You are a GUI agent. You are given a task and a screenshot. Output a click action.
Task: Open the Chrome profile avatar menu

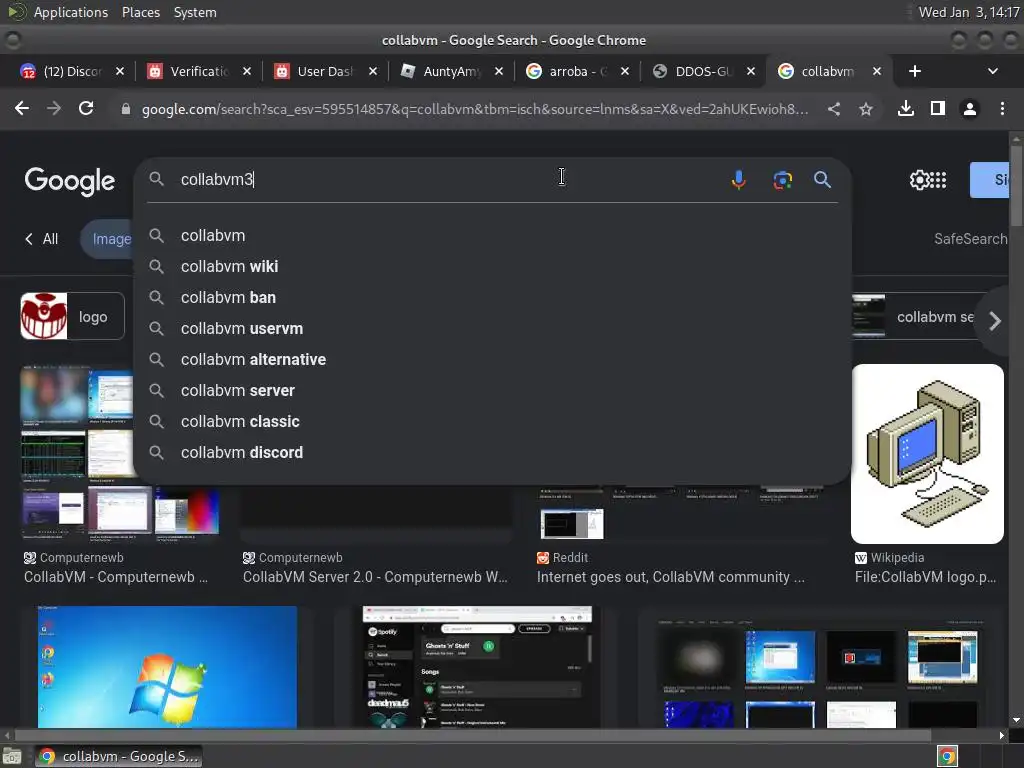tap(970, 109)
